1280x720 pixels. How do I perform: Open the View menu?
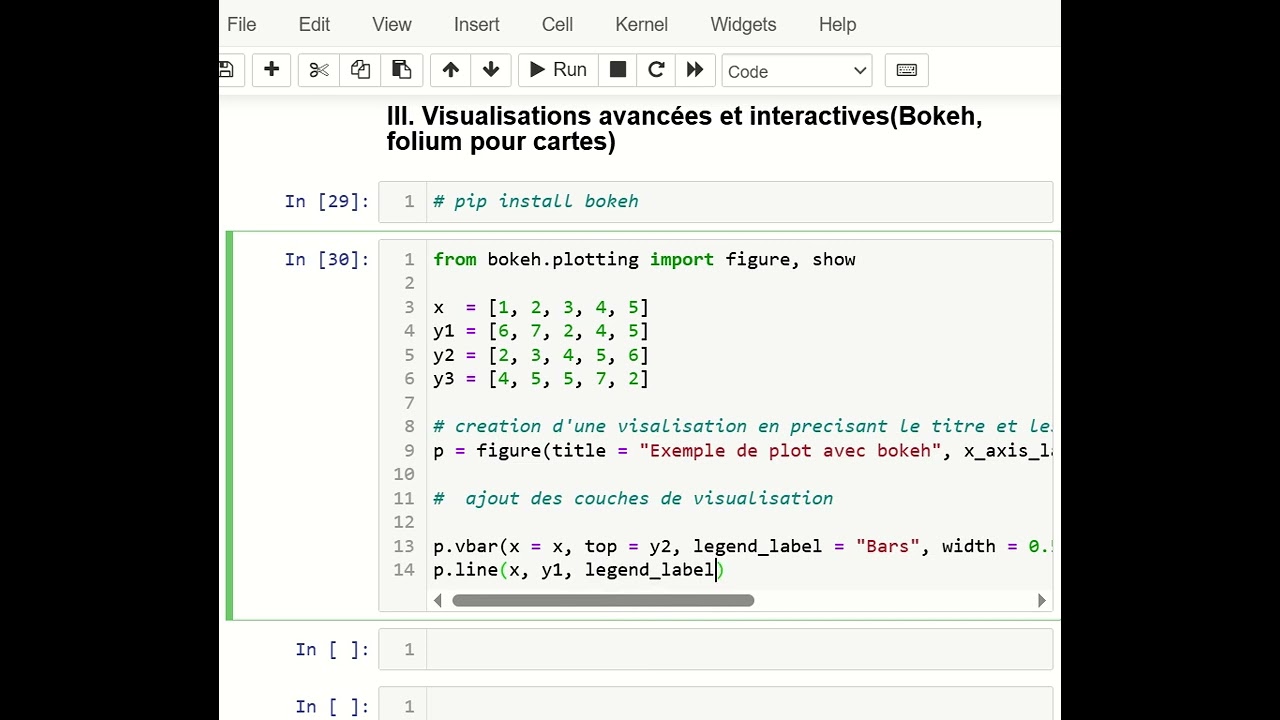point(391,24)
